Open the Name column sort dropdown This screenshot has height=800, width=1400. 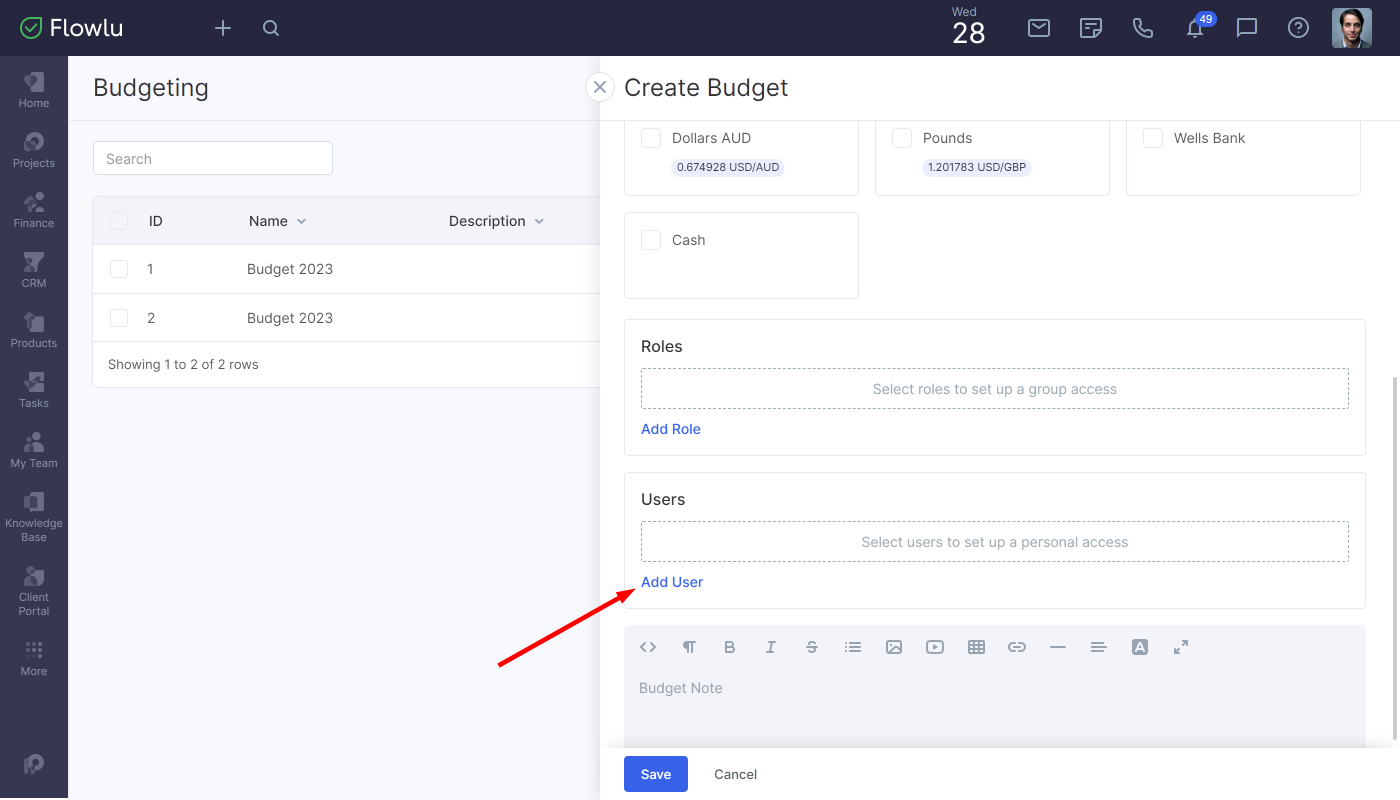pyautogui.click(x=301, y=221)
